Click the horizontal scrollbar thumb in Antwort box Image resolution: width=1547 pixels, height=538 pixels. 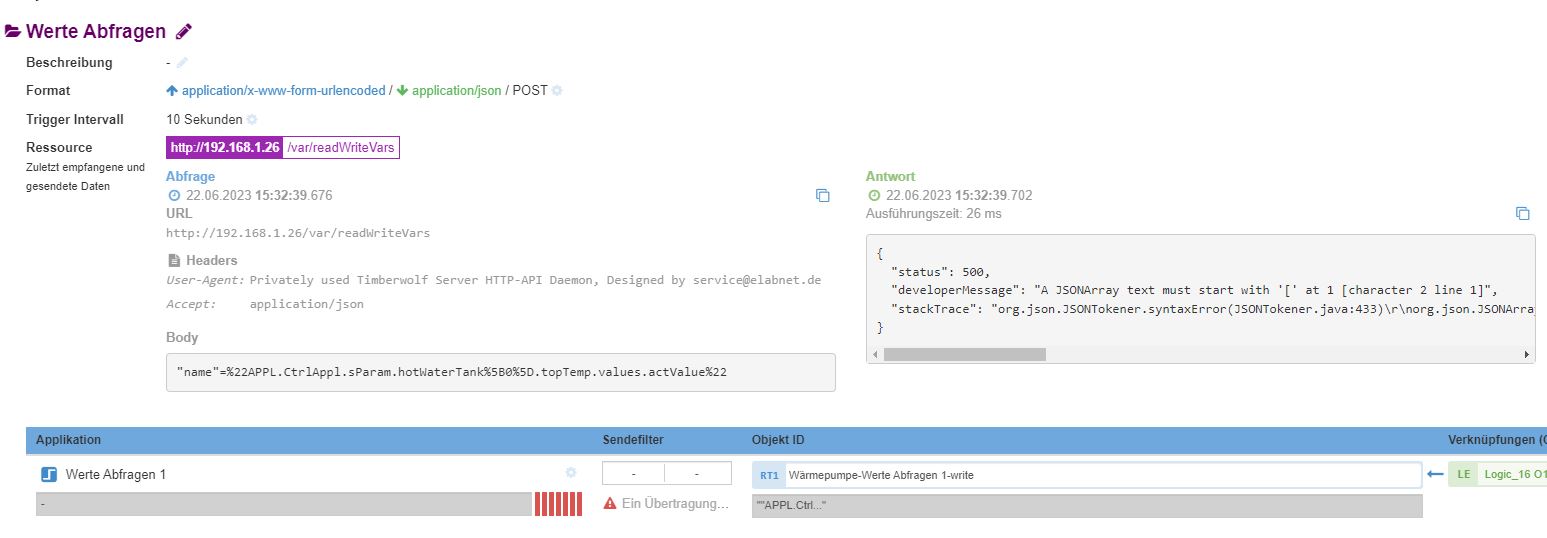964,354
